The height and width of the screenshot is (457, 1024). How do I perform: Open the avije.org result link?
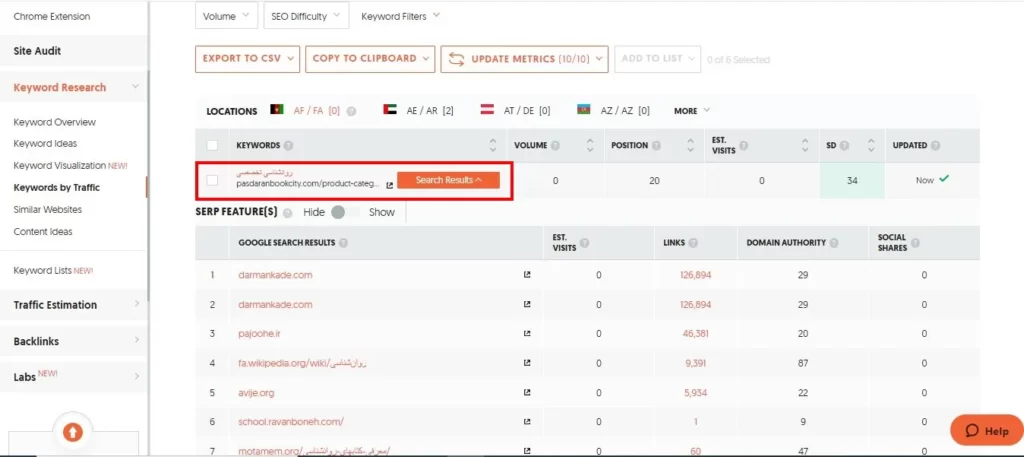(256, 392)
